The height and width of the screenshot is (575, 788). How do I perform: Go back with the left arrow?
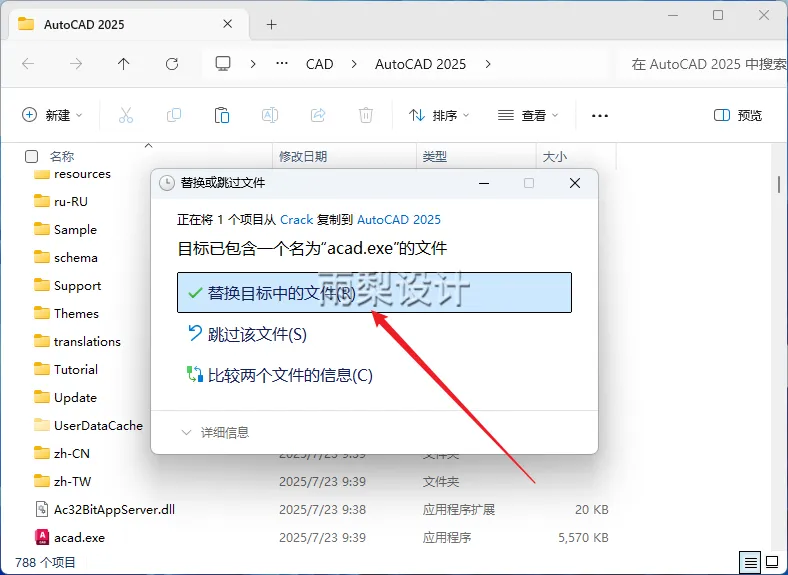[28, 64]
